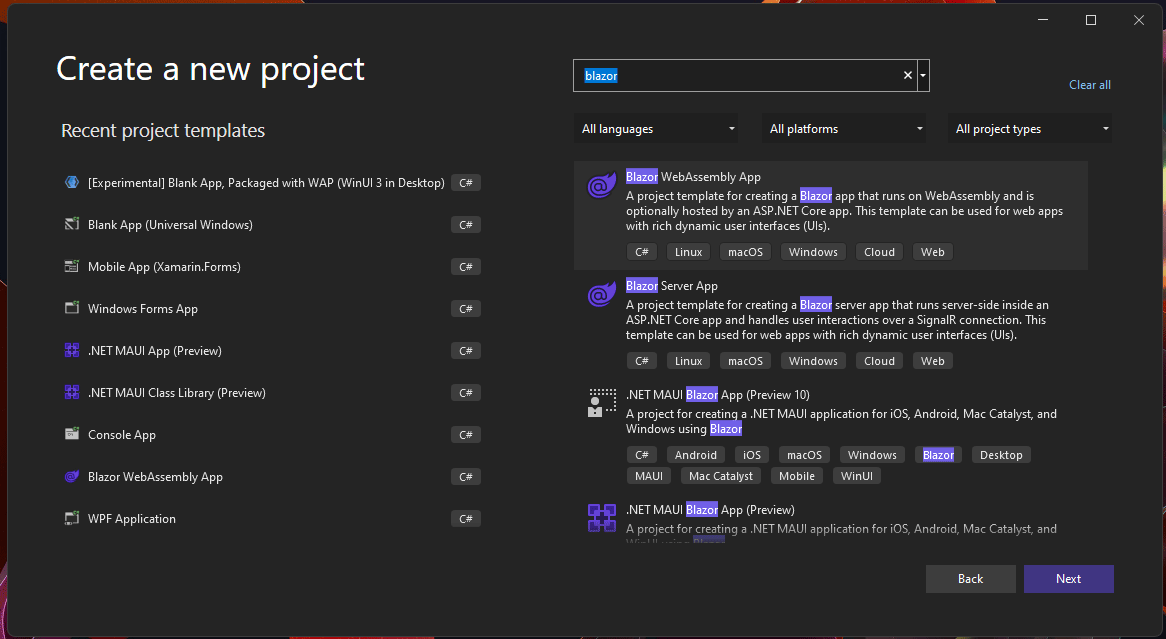Image resolution: width=1166 pixels, height=639 pixels.
Task: Choose recent template Blank App (Universal Windows)
Action: [x=170, y=225]
